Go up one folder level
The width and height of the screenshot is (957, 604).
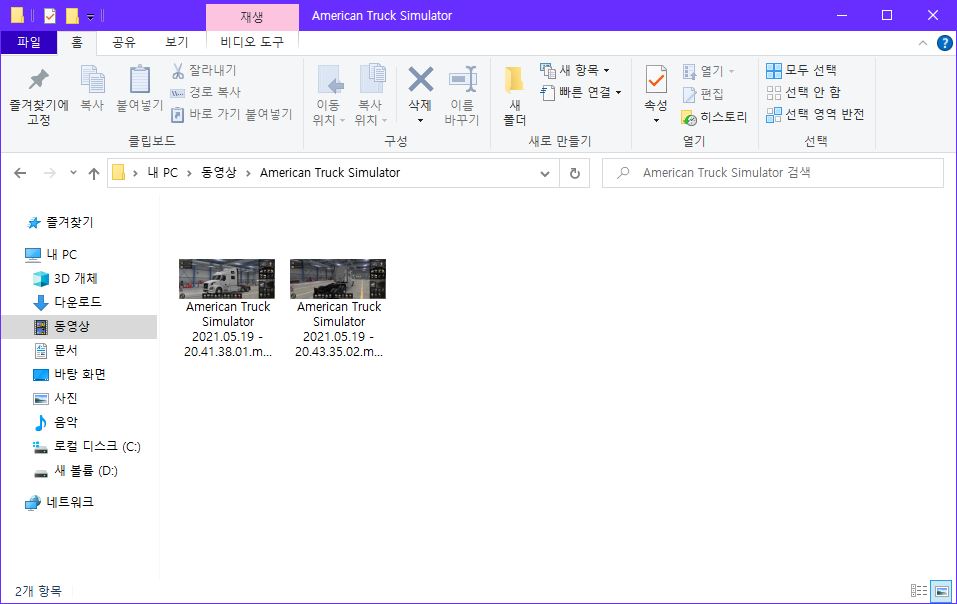click(x=93, y=173)
